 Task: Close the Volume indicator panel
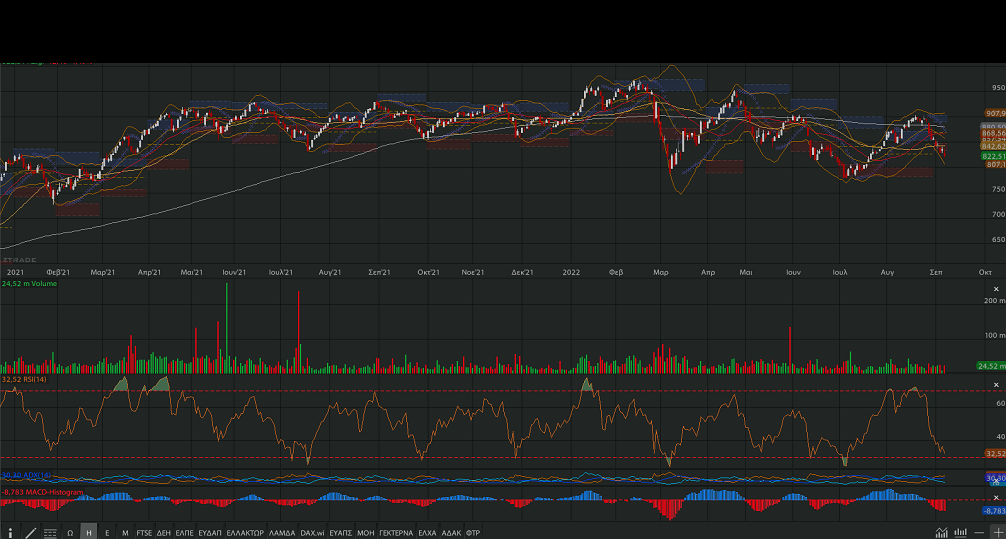point(995,287)
